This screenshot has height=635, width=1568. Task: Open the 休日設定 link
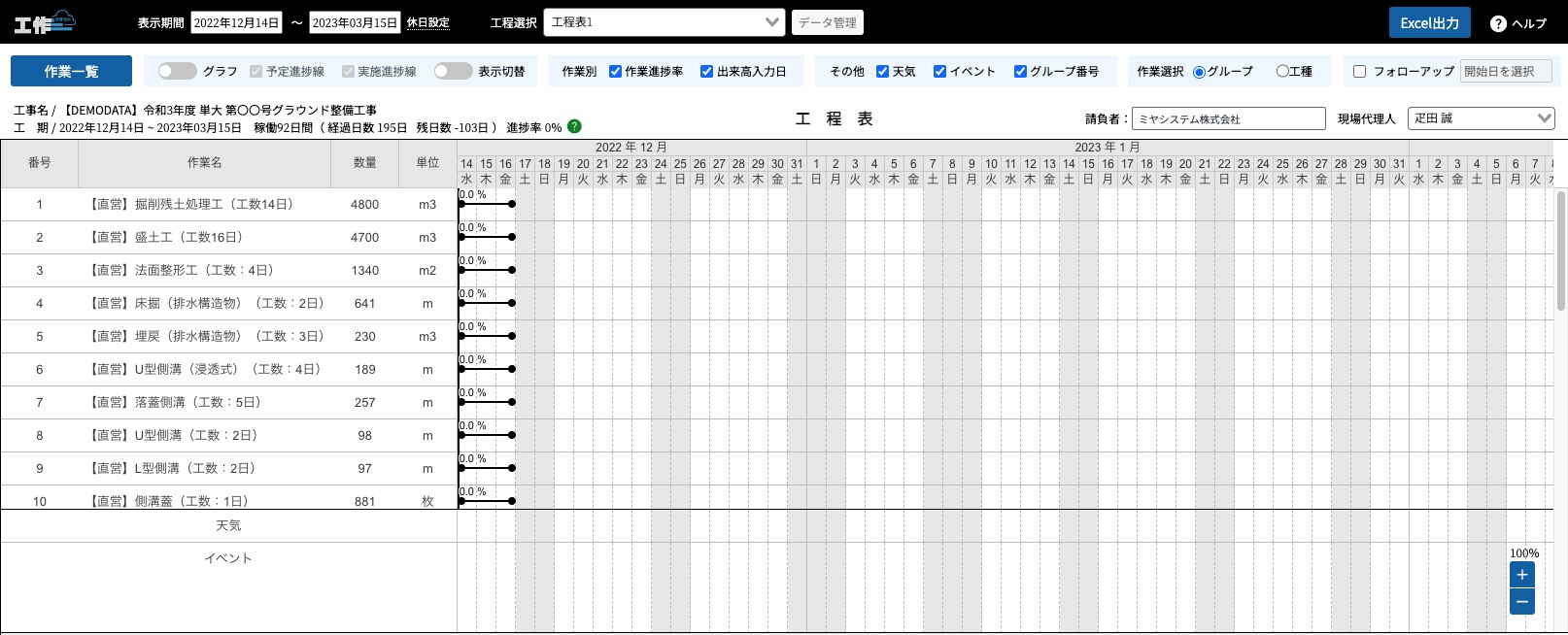[x=427, y=22]
